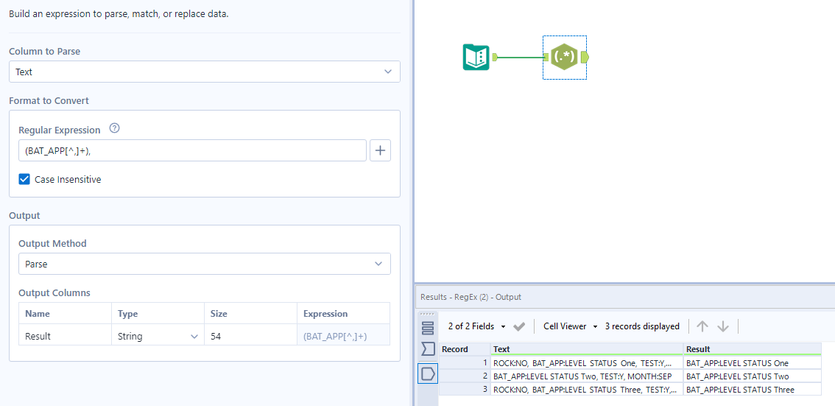835x406 pixels.
Task: Open the 2 of 2 Fields dropdown
Action: click(x=477, y=326)
